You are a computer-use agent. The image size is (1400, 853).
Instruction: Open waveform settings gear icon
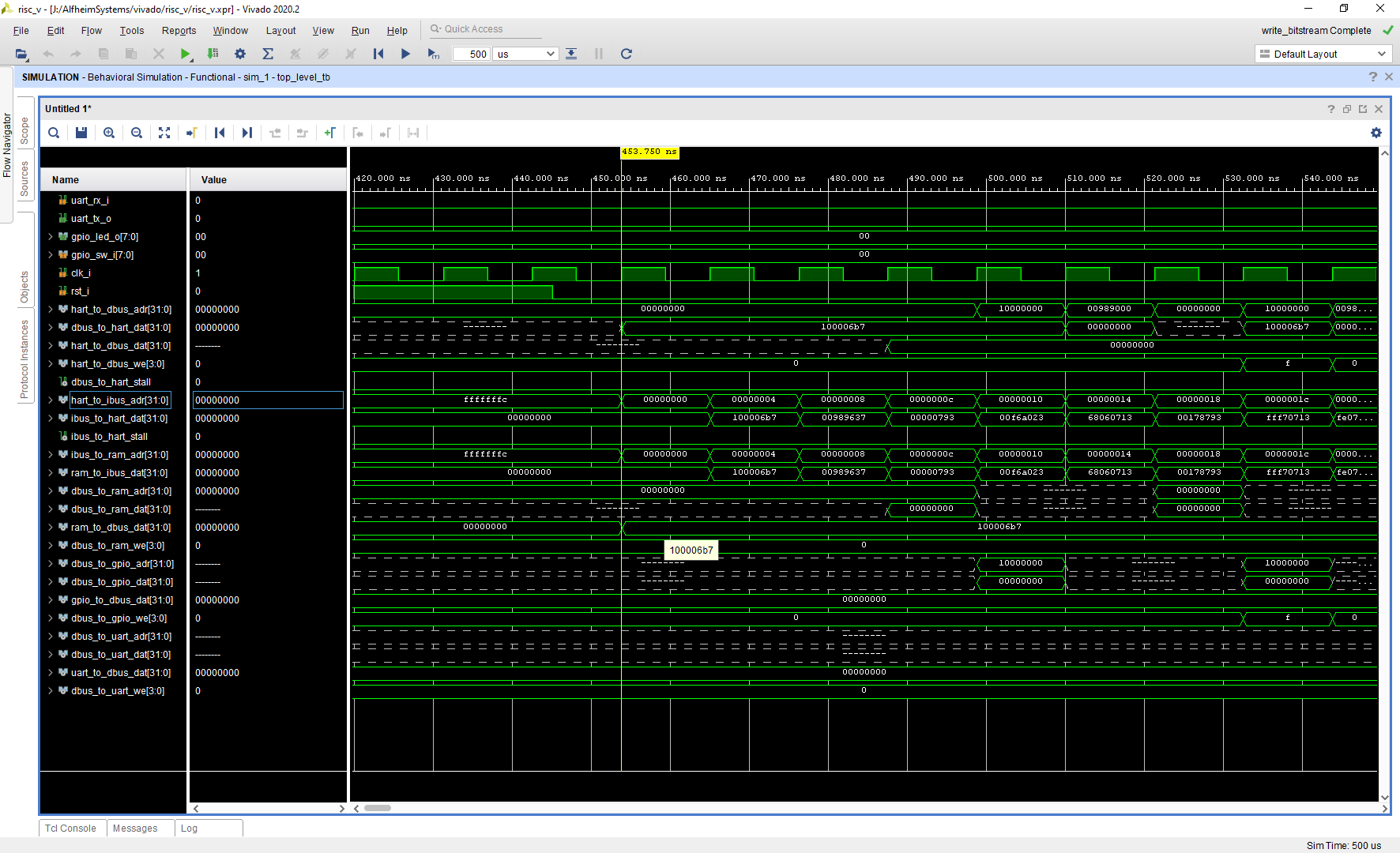tap(1376, 133)
